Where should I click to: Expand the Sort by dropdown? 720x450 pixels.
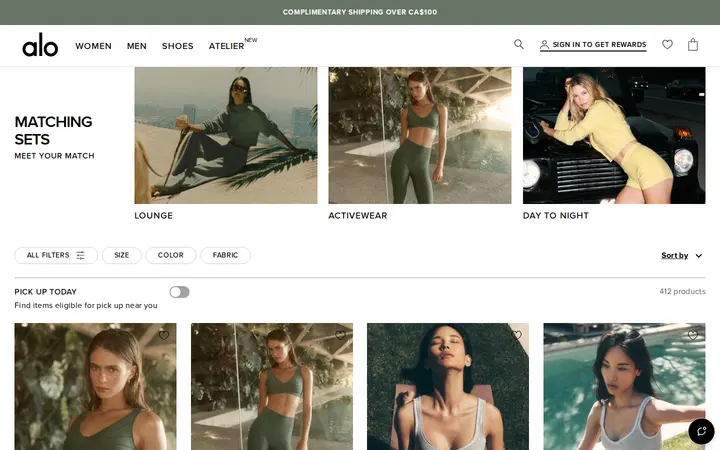pos(681,256)
